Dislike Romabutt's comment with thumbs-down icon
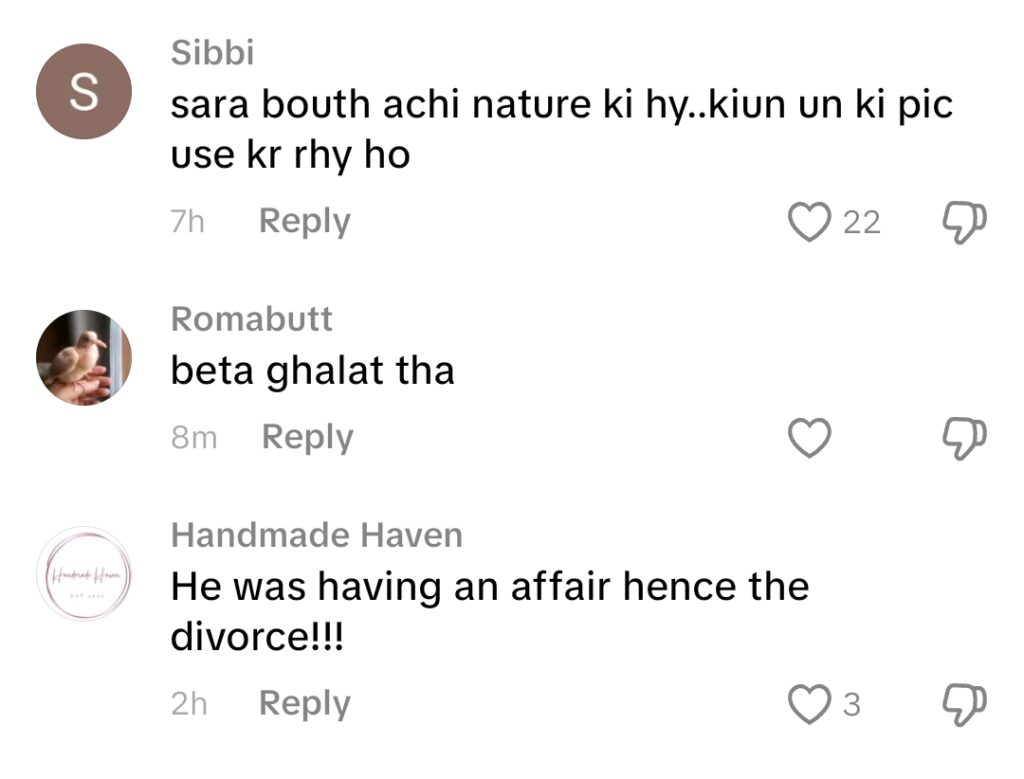Image resolution: width=1024 pixels, height=779 pixels. (x=964, y=438)
